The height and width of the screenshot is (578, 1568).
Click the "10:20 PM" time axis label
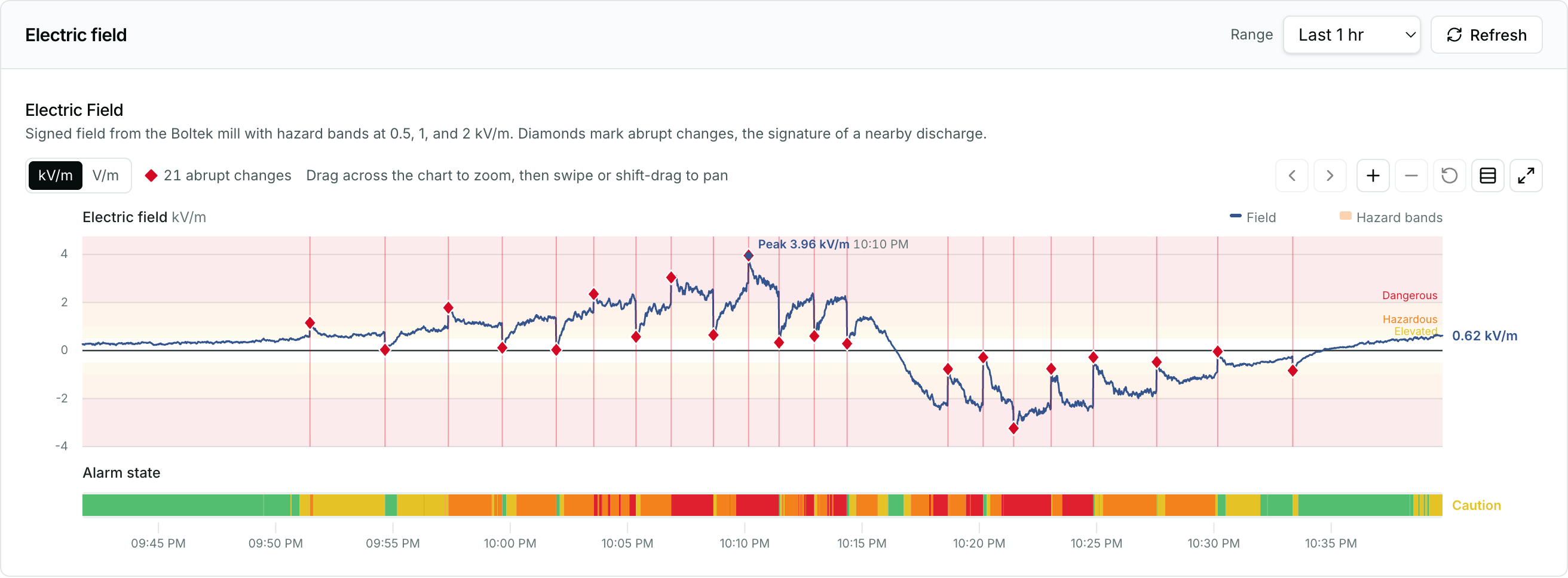(979, 545)
